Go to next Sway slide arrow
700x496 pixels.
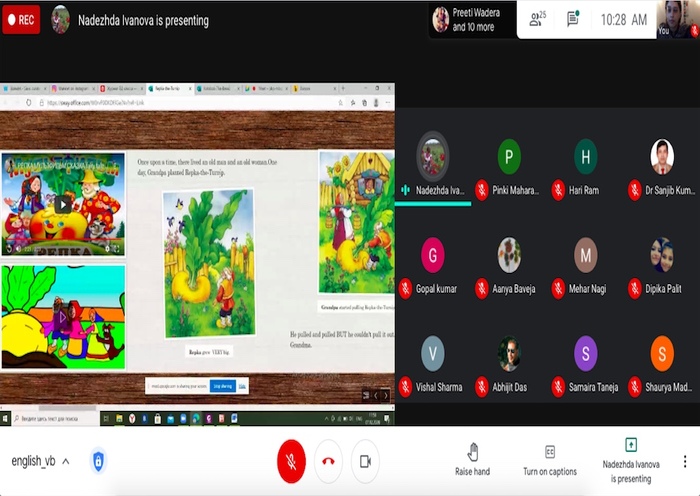click(386, 395)
